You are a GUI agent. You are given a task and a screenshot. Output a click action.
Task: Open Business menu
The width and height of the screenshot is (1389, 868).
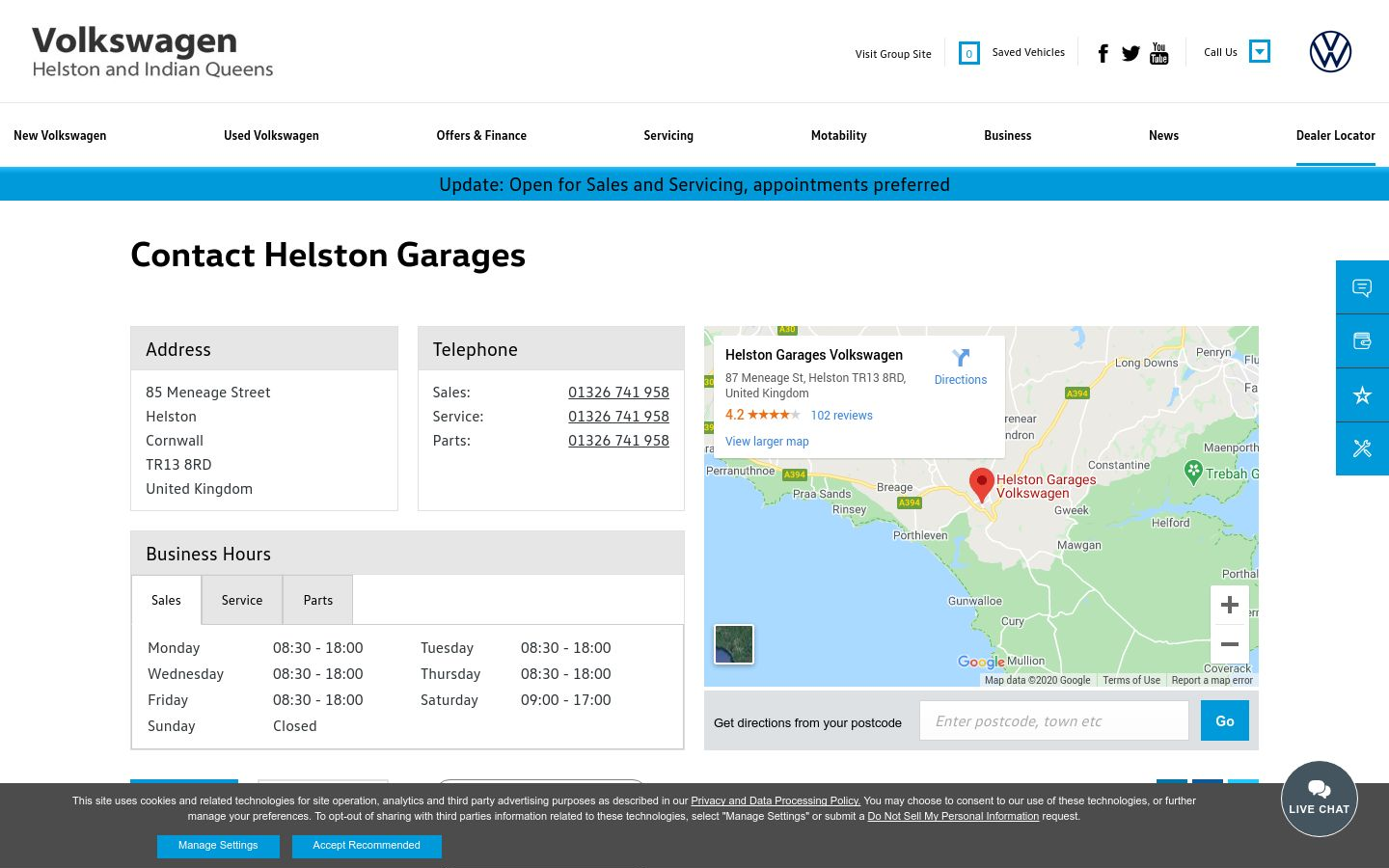click(1008, 135)
